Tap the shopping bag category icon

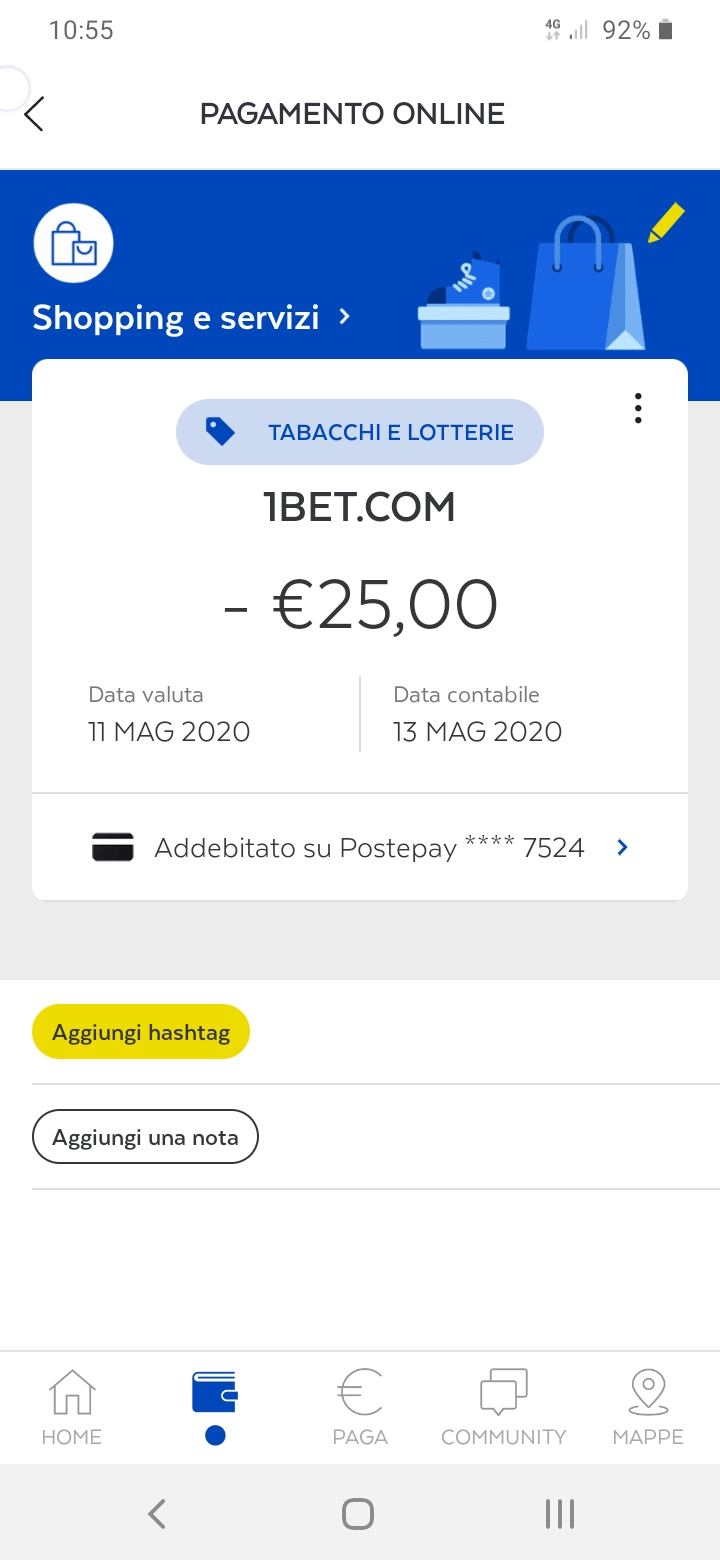click(x=73, y=243)
